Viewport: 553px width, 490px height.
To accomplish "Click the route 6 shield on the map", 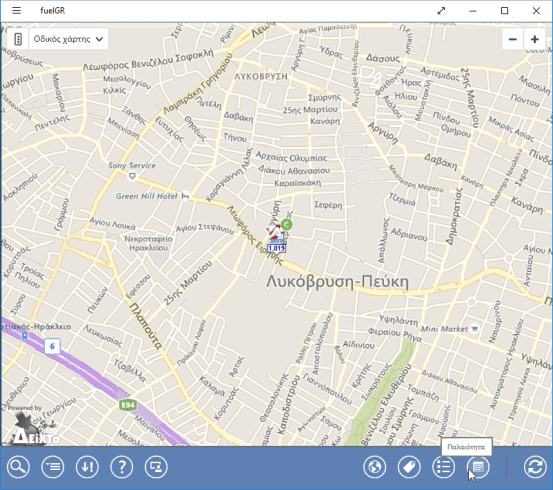I will pos(52,346).
